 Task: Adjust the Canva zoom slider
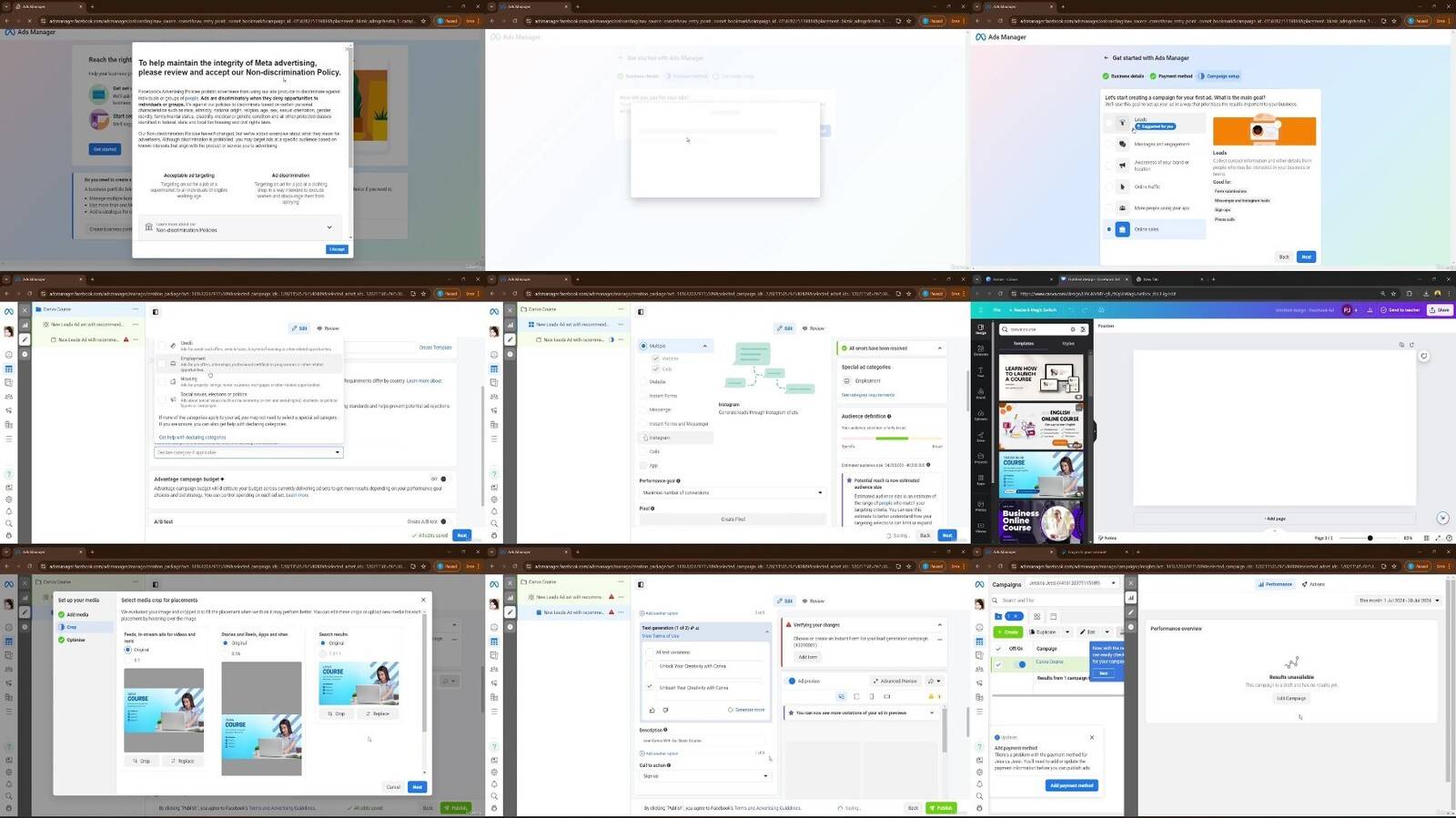pyautogui.click(x=1370, y=538)
